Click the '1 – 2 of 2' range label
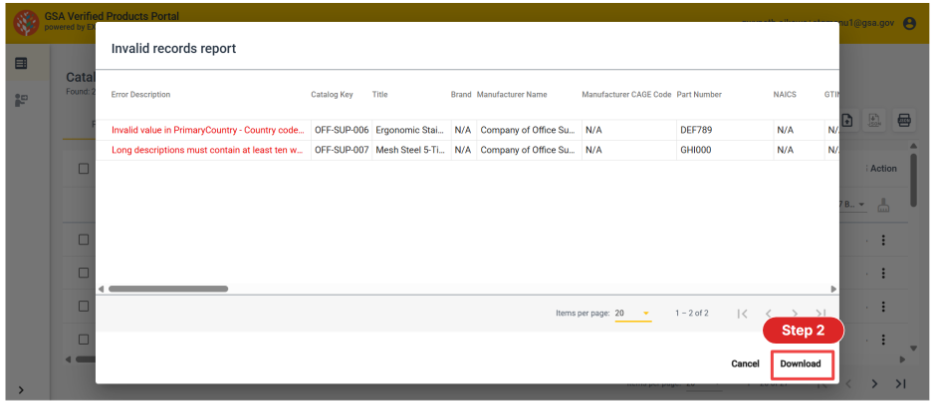 (692, 313)
